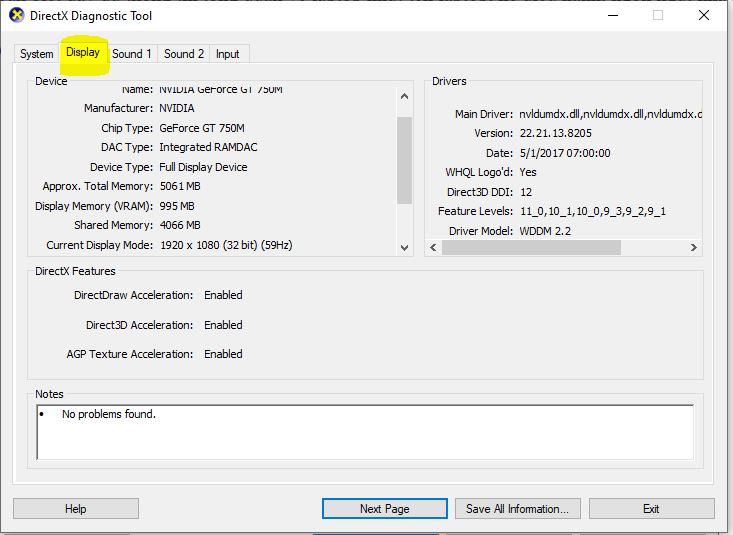Click driver Version value '22.21.13.8205'
733x535 pixels.
556,133
